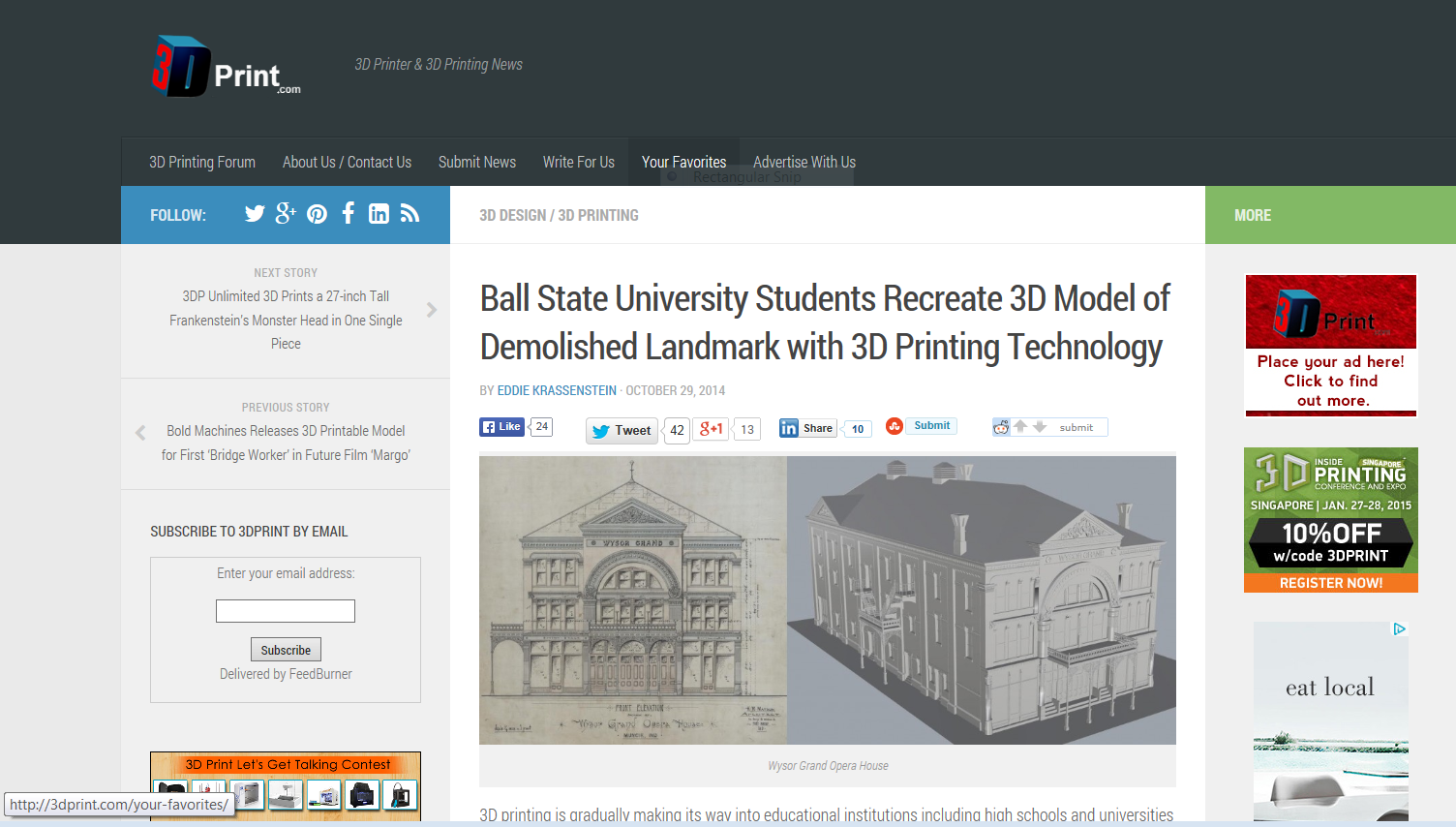This screenshot has width=1456, height=827.
Task: Click the Subscribe button
Action: click(x=286, y=650)
